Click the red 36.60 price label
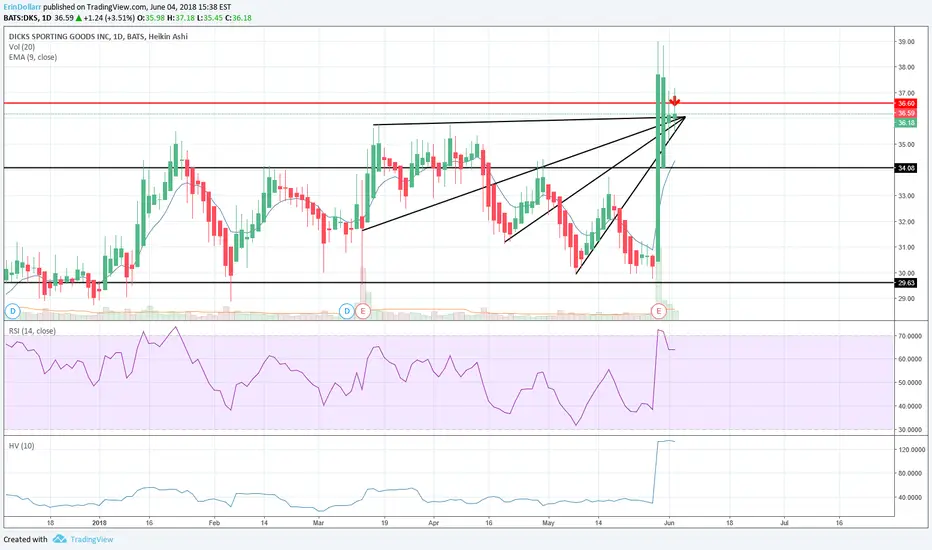 tap(906, 103)
